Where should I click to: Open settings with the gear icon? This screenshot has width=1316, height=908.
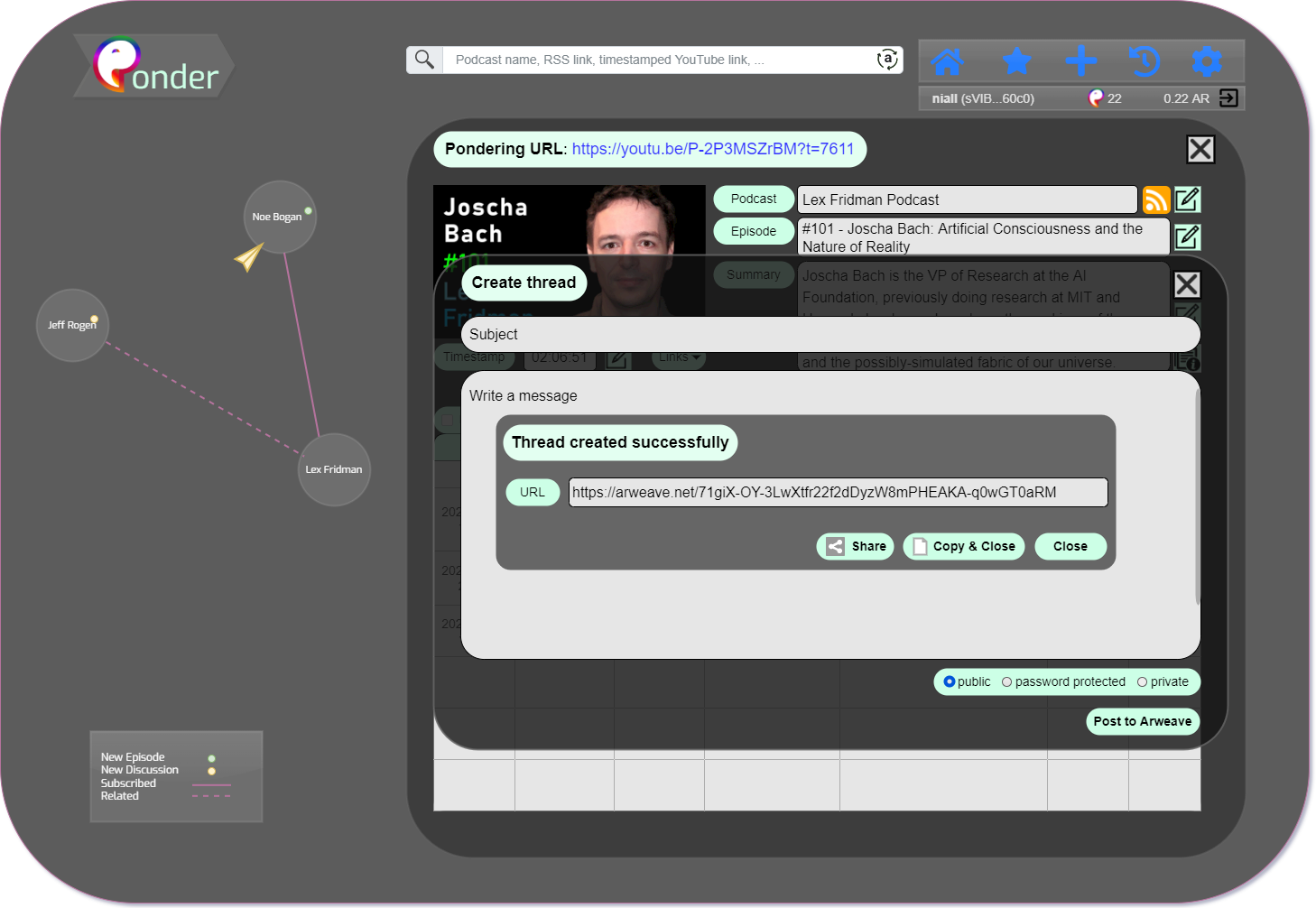(x=1207, y=61)
